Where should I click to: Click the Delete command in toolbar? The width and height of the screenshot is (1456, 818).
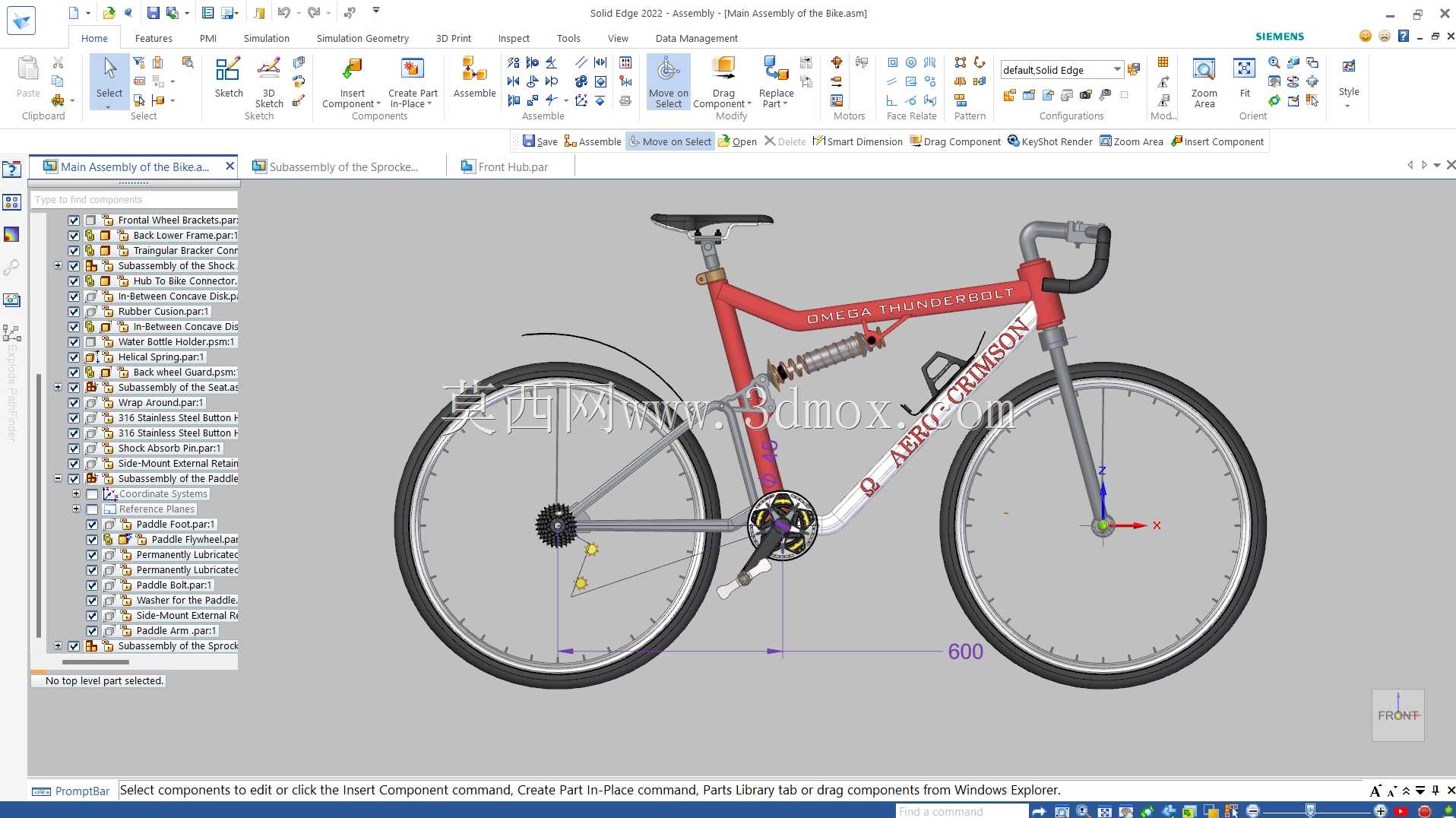(x=784, y=141)
